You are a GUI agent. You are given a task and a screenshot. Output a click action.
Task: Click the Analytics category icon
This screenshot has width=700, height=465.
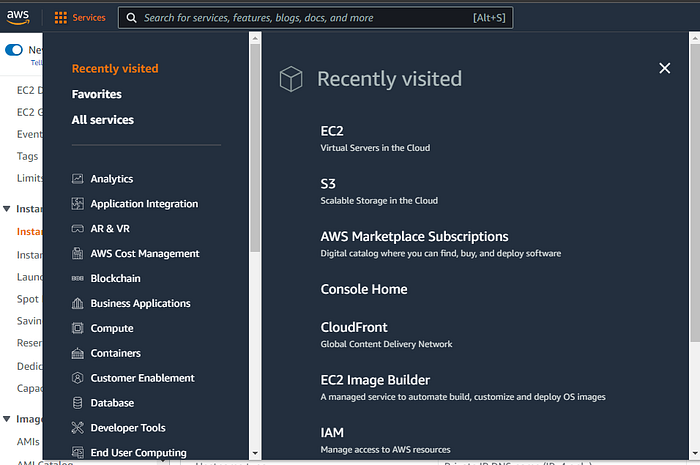[78, 179]
